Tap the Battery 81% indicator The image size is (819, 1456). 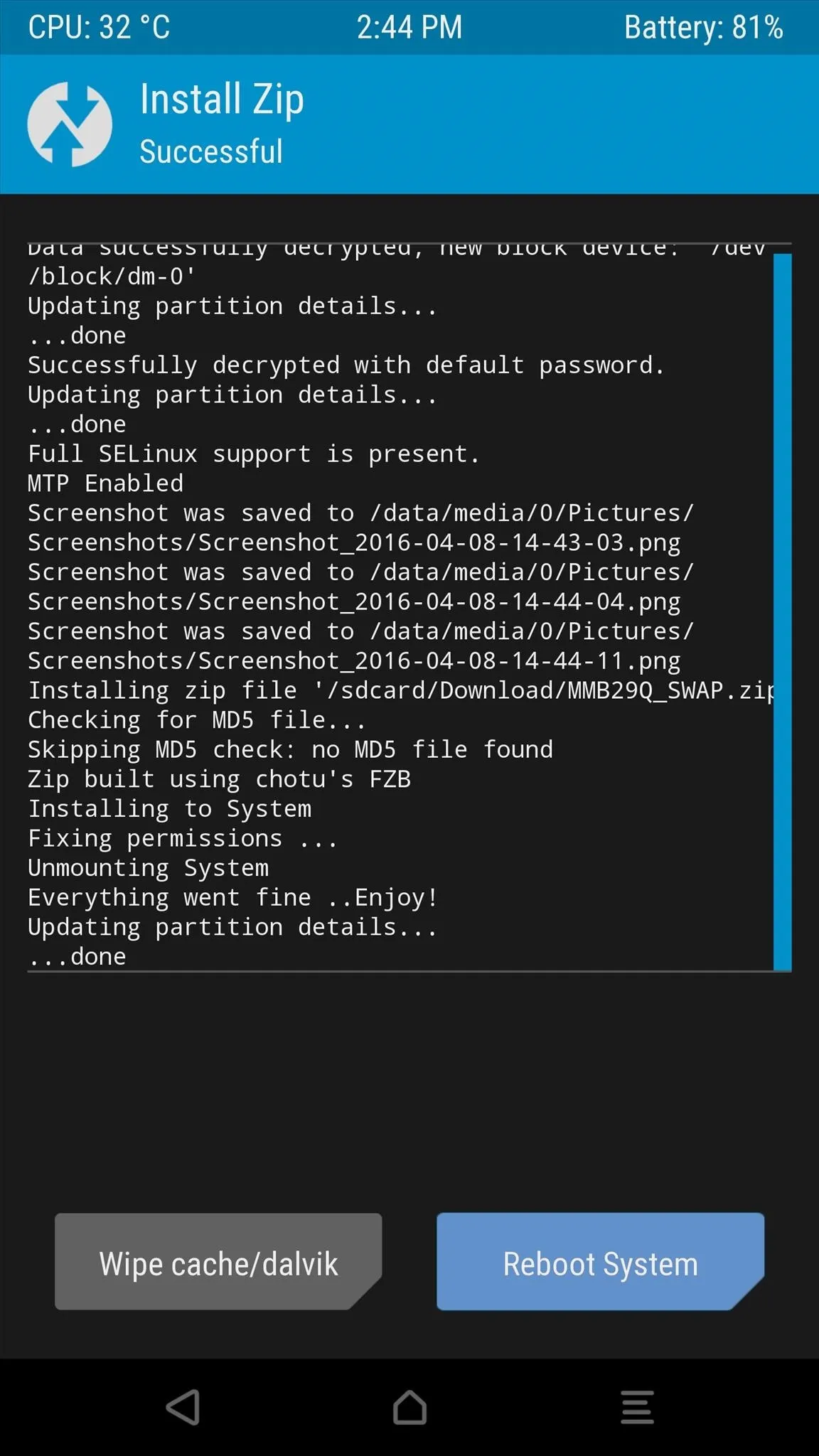pyautogui.click(x=704, y=28)
